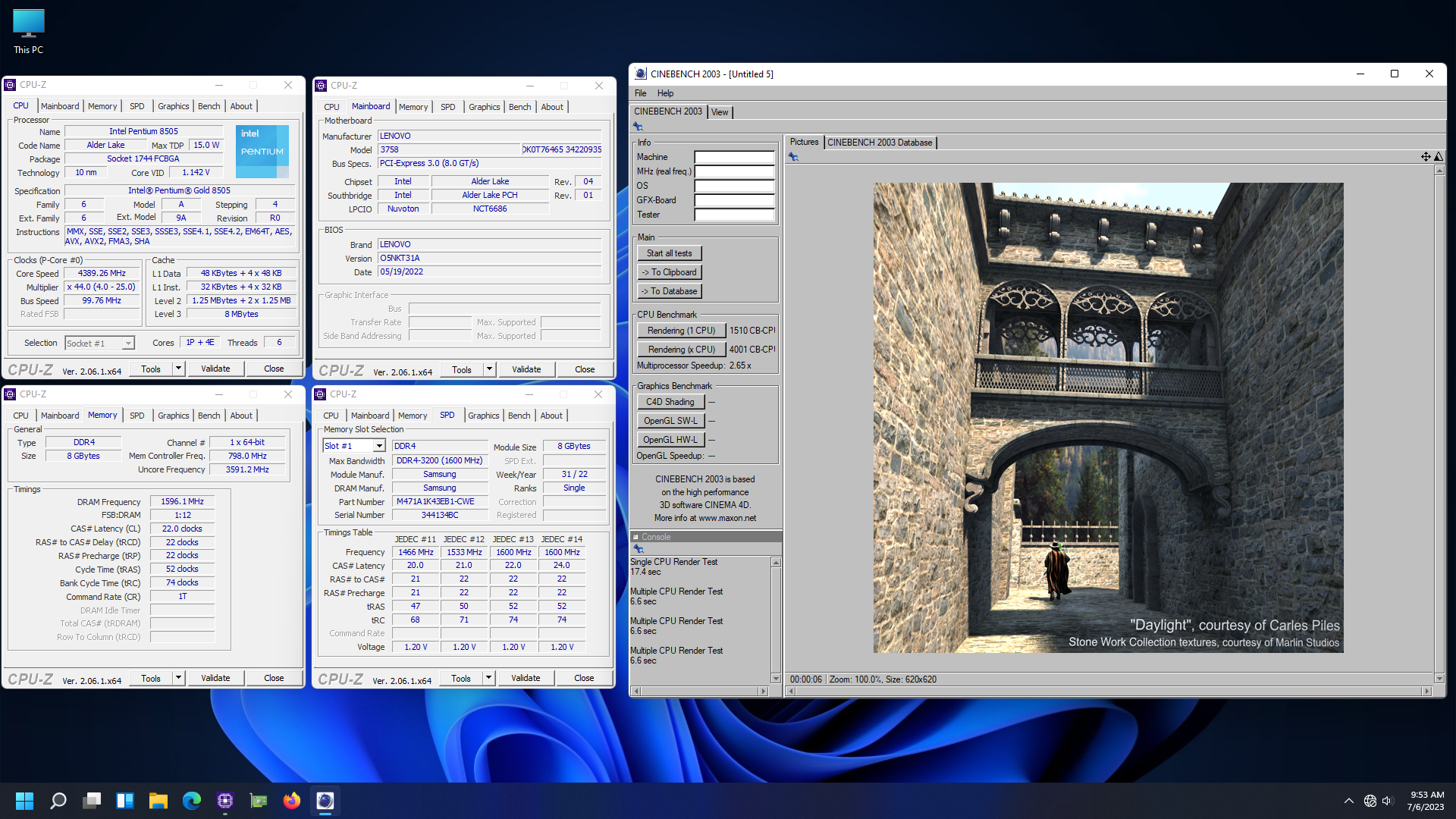Click pin icon in Pictures panel
Image resolution: width=1456 pixels, height=819 pixels.
tap(793, 157)
